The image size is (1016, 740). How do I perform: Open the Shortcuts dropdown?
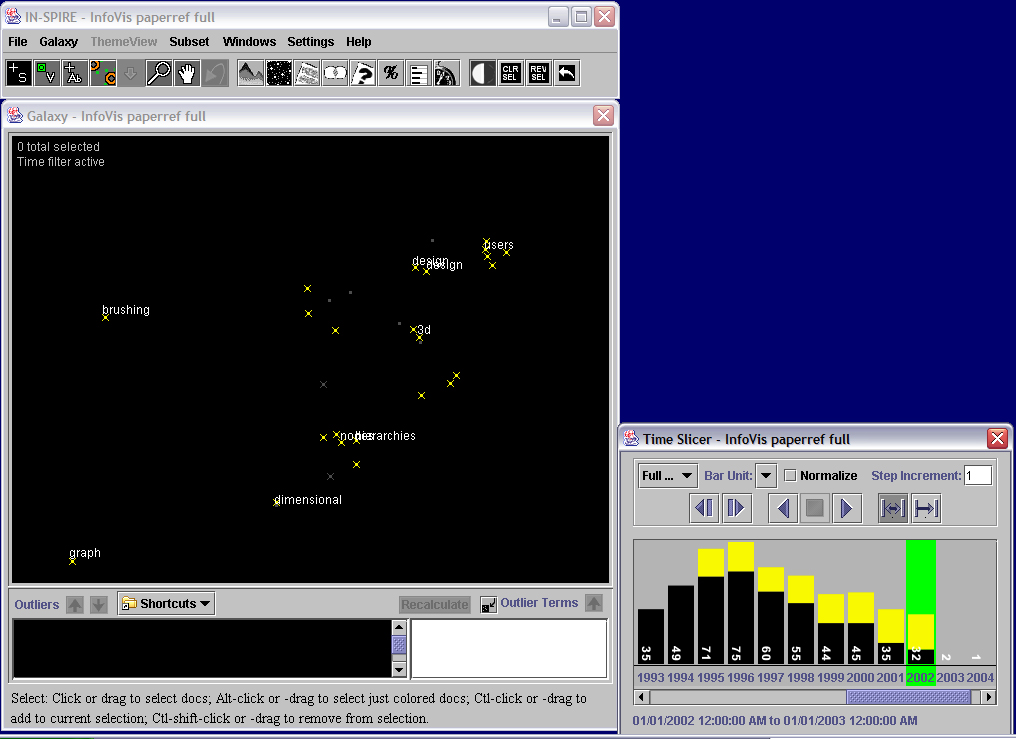(166, 603)
